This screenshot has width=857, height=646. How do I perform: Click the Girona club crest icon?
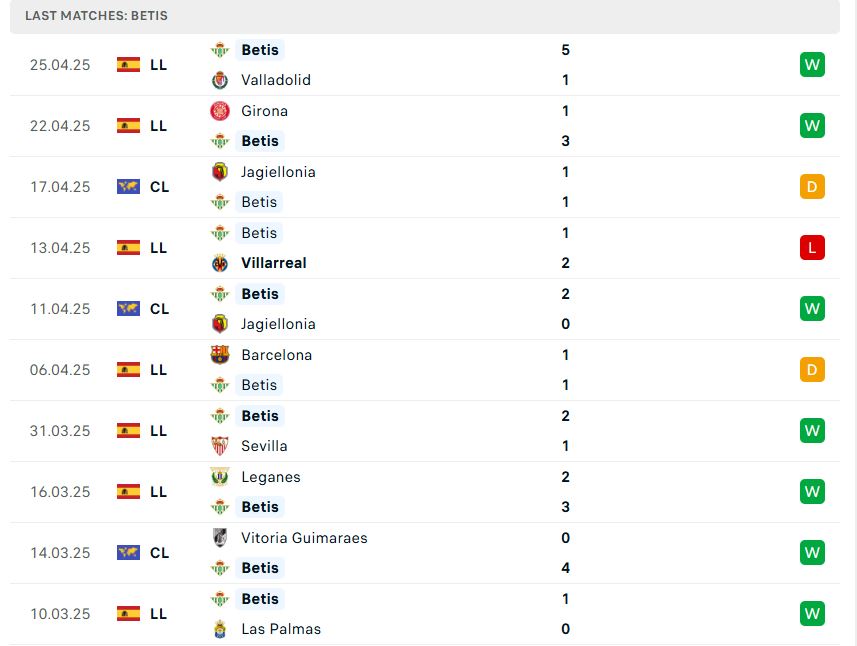tap(220, 111)
